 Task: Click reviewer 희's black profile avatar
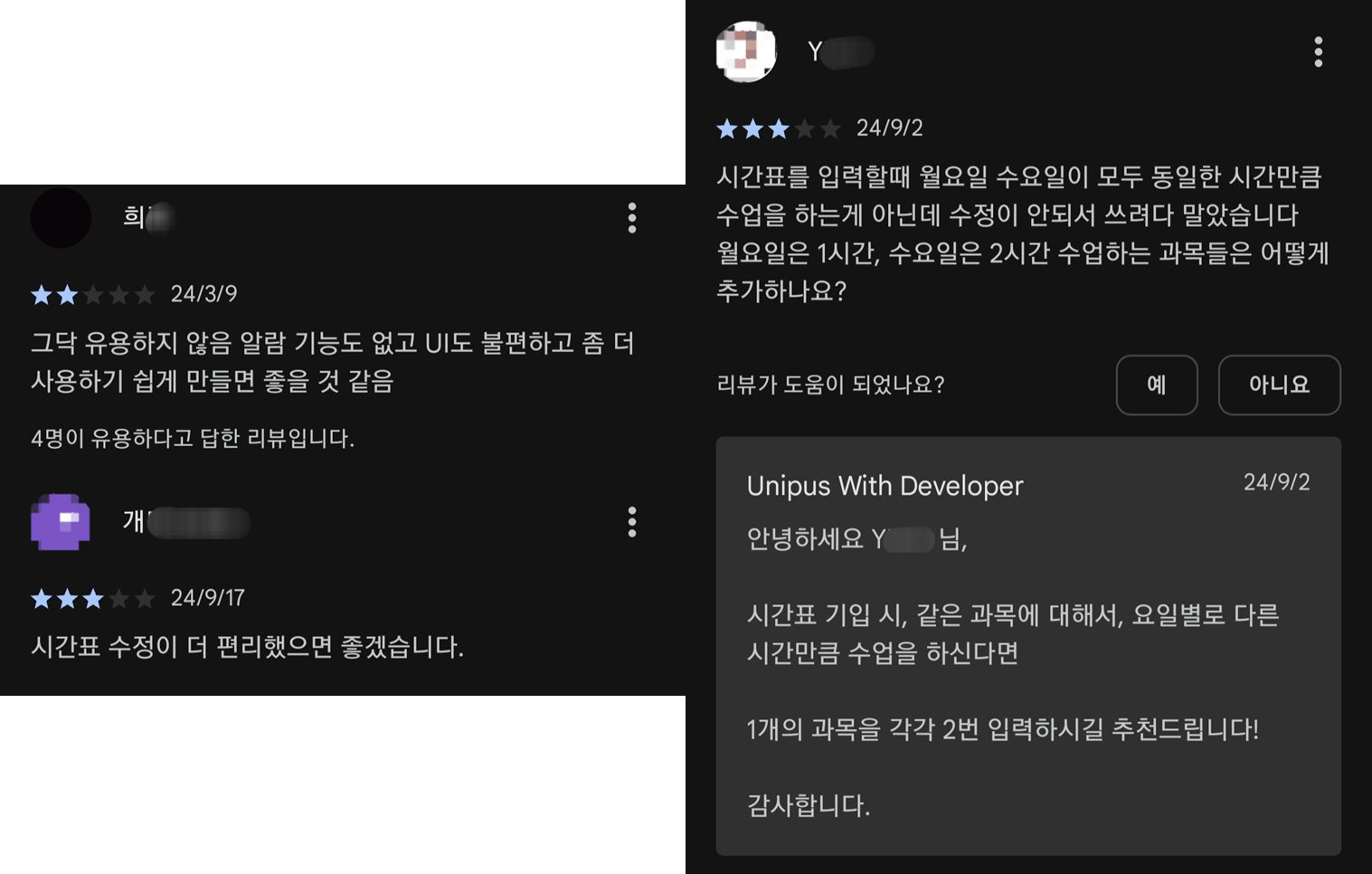pyautogui.click(x=61, y=218)
